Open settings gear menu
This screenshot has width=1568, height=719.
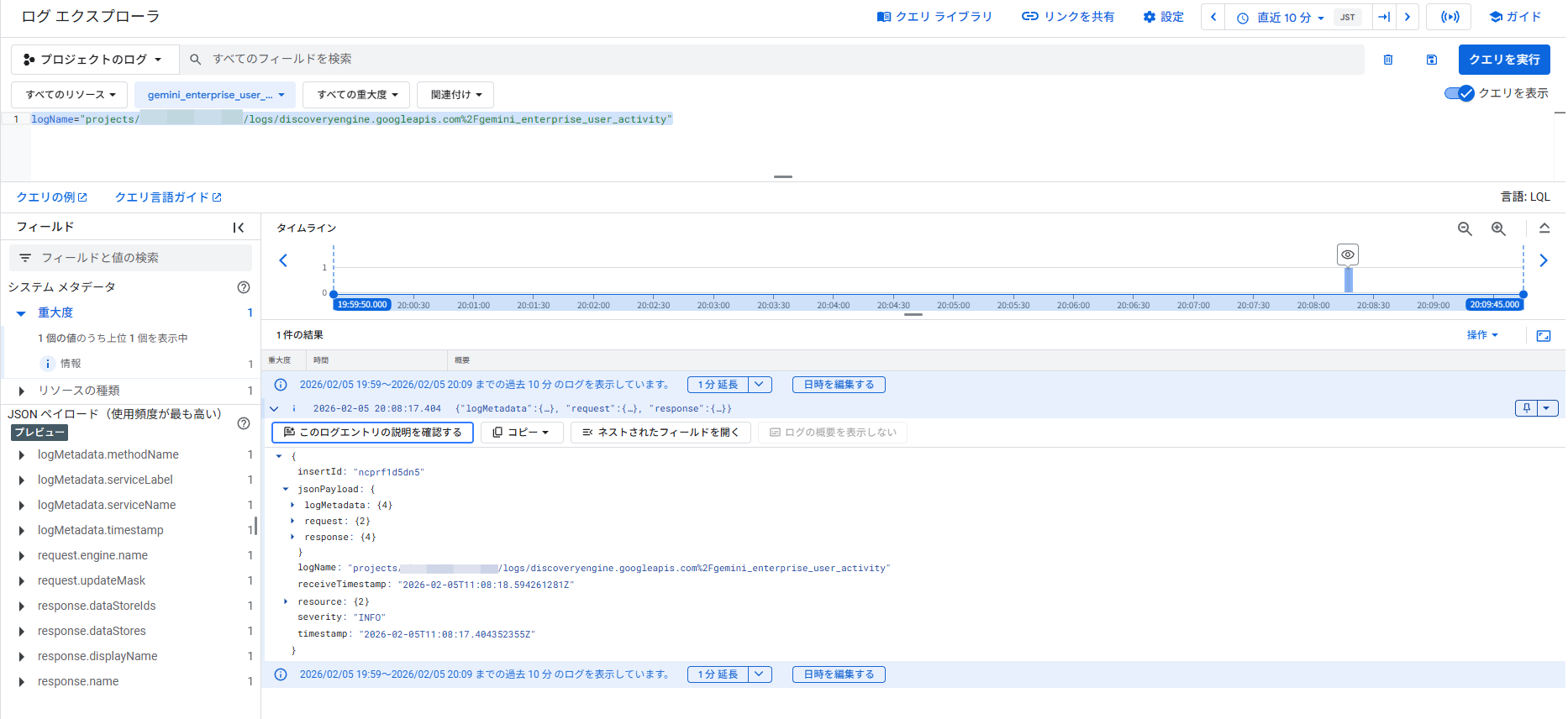[x=1163, y=17]
